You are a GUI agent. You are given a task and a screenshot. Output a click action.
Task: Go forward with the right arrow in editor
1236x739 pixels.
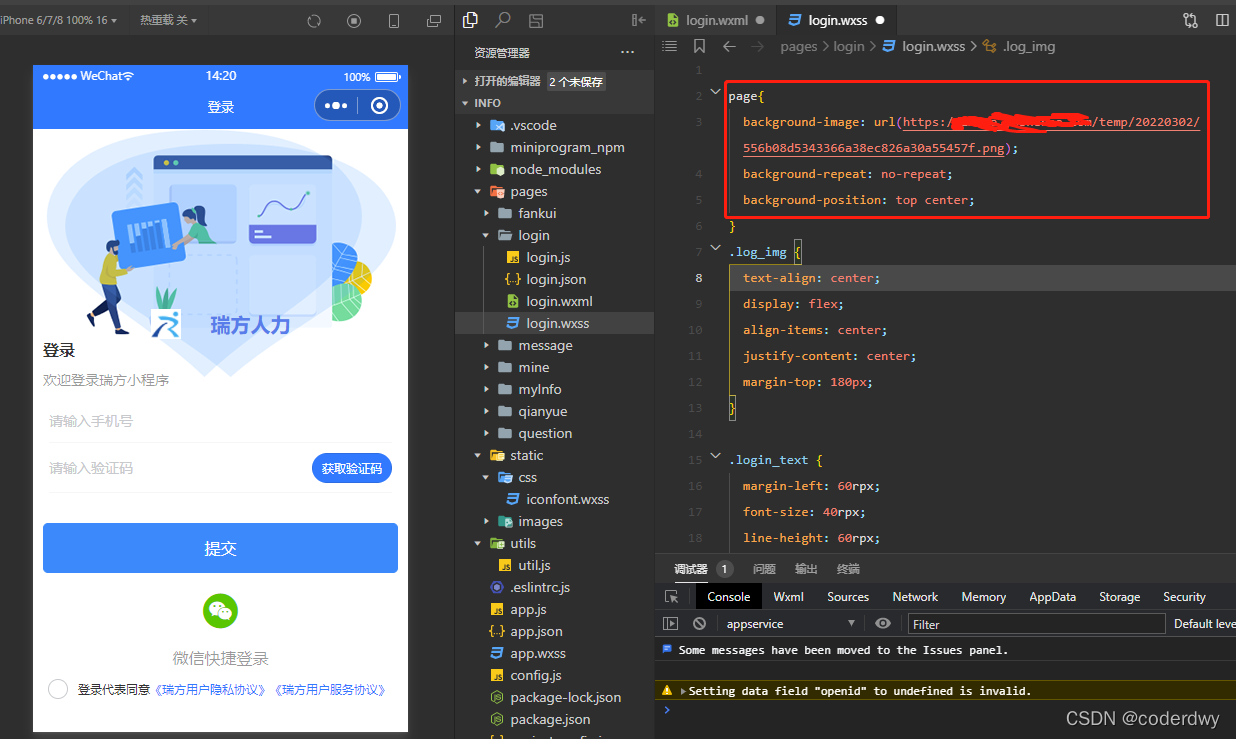tap(758, 46)
